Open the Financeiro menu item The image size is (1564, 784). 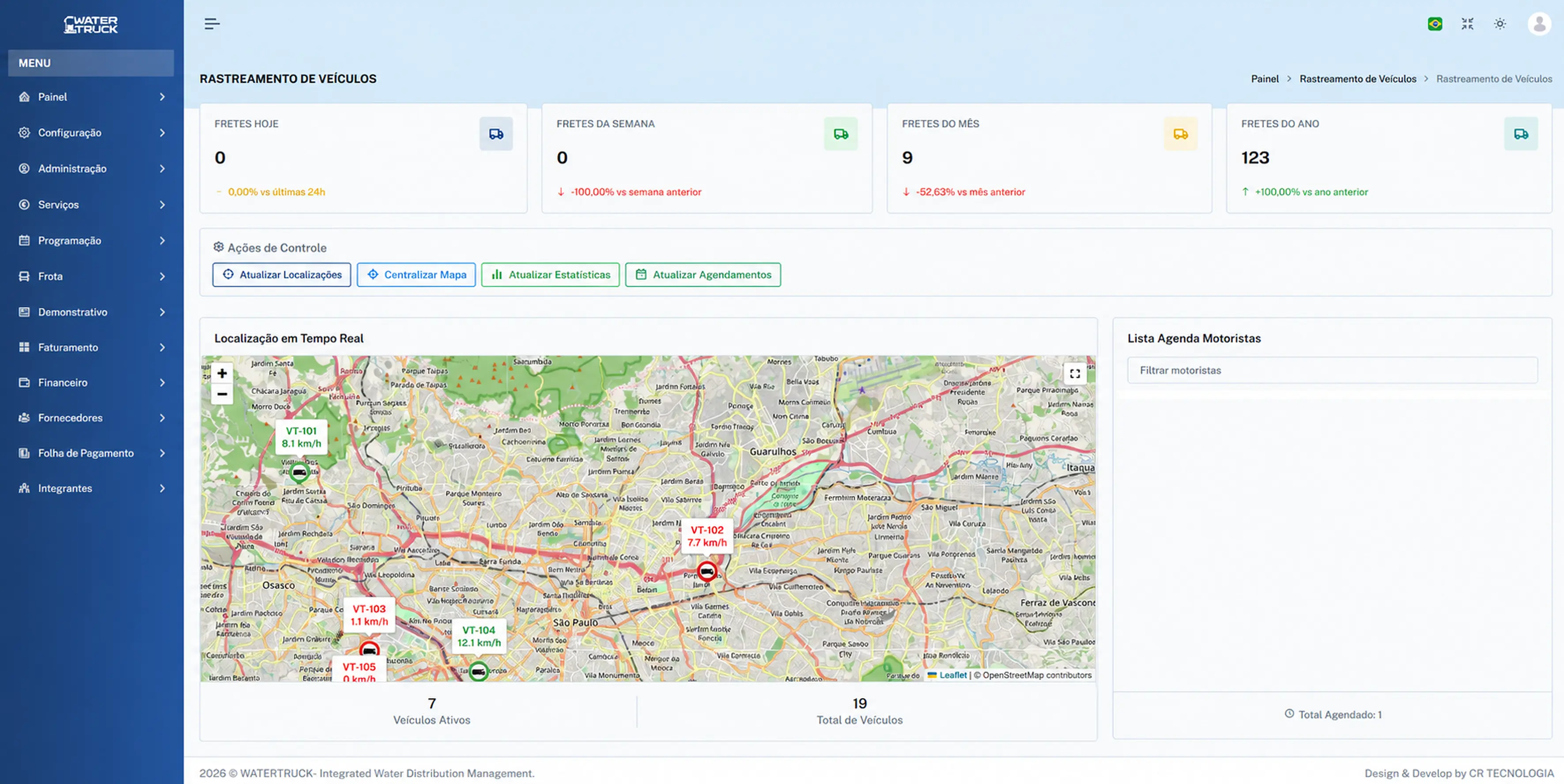tap(91, 383)
